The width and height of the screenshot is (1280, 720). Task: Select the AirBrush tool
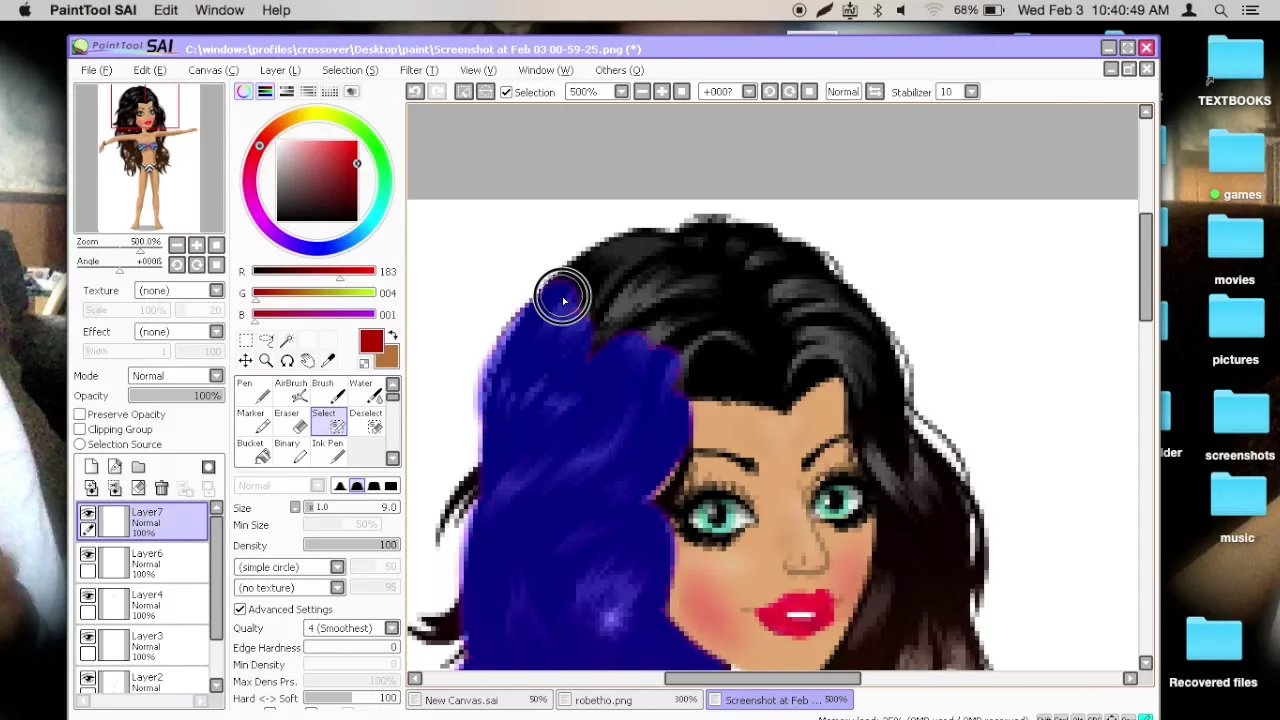[290, 392]
